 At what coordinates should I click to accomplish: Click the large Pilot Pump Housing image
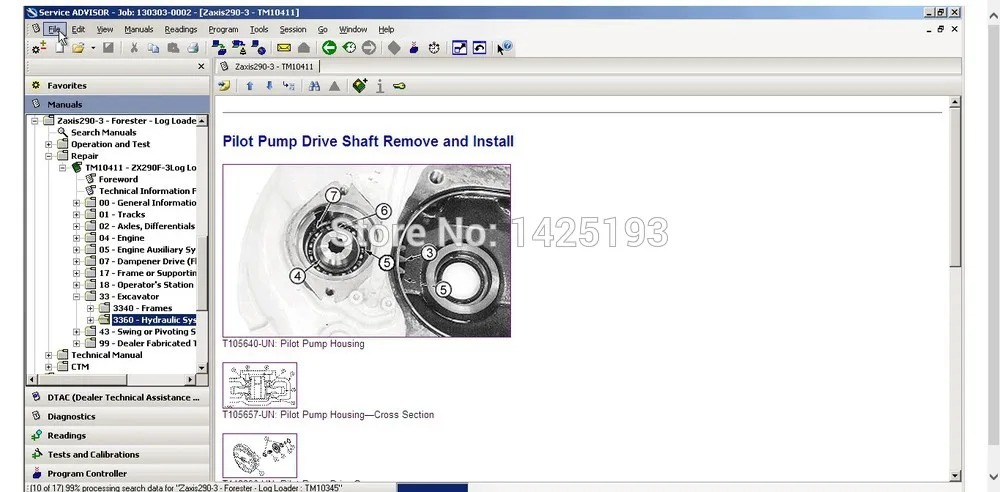pyautogui.click(x=367, y=251)
